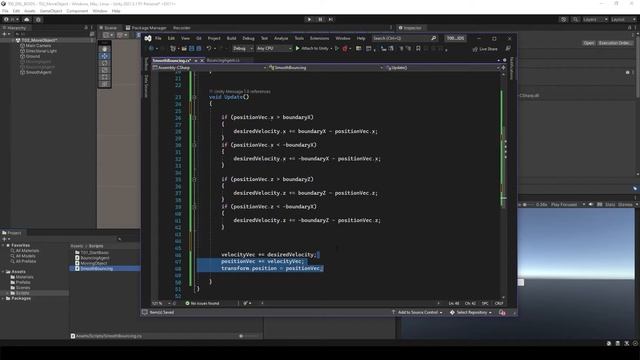Image resolution: width=640 pixels, height=360 pixels.
Task: Click the bookmark icon in VS toolbar
Action: click(418, 49)
